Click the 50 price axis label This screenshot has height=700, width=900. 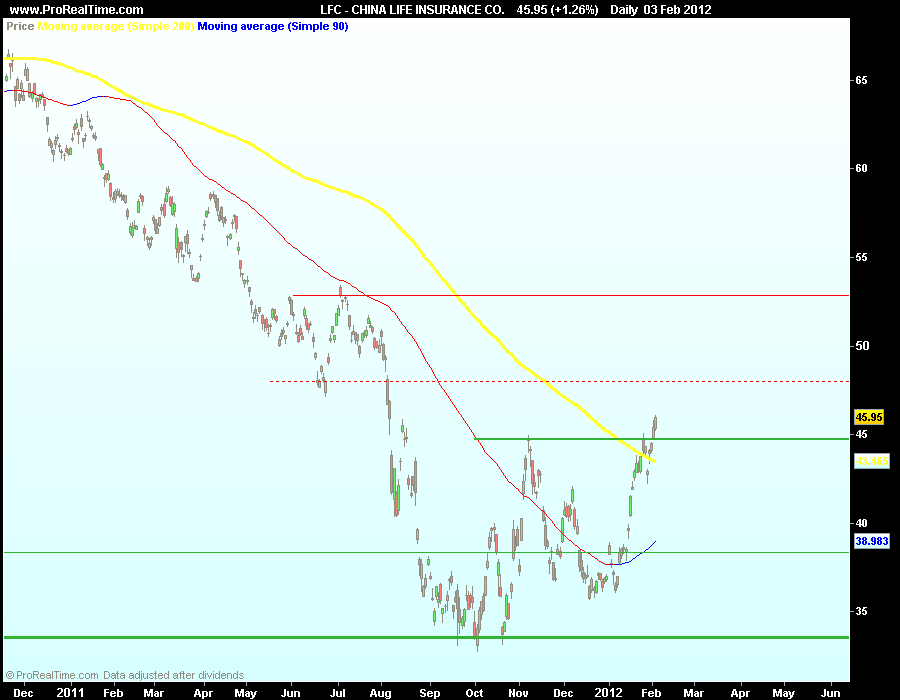pos(861,345)
